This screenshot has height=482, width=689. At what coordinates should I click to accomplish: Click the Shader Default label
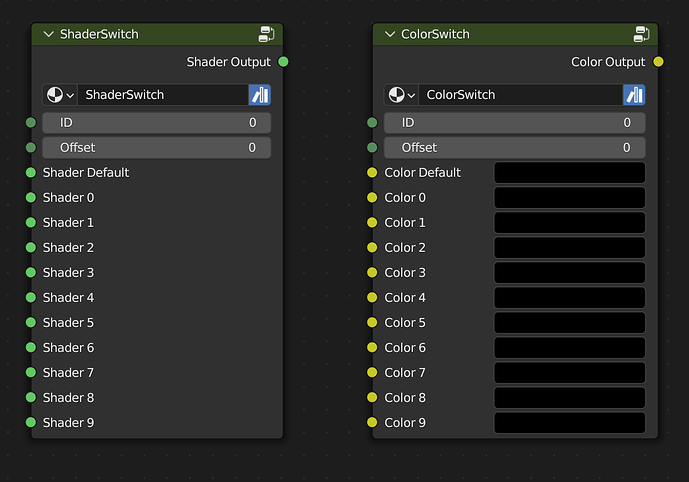point(86,173)
